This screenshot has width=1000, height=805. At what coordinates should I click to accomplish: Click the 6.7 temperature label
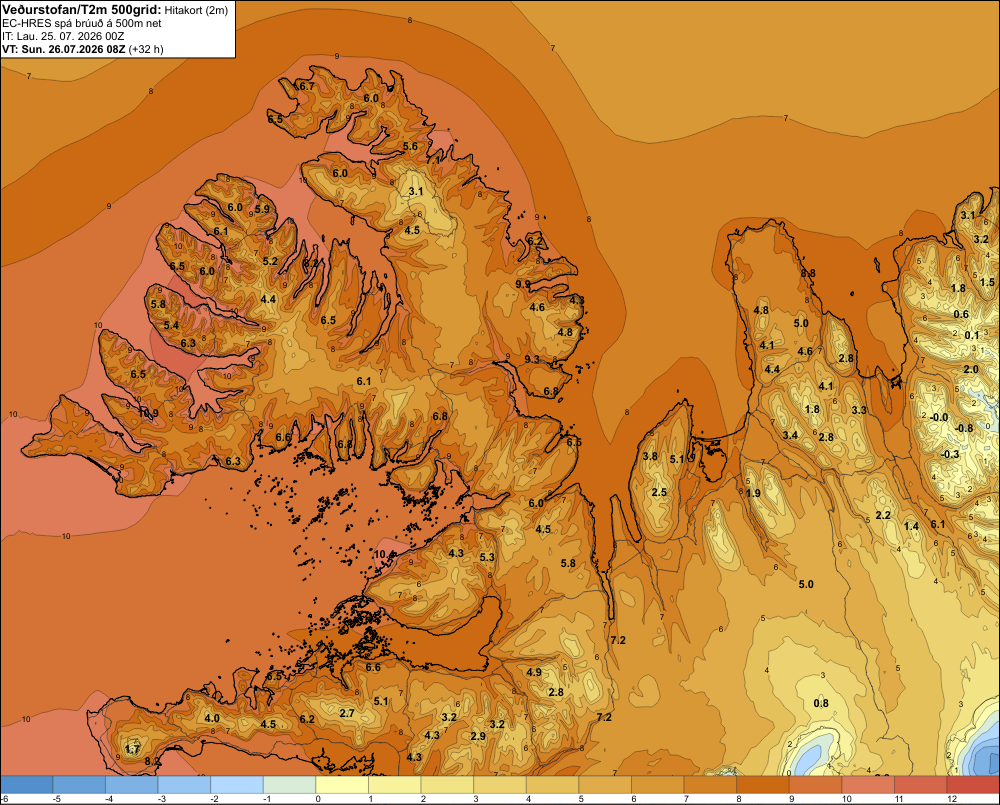tap(306, 86)
